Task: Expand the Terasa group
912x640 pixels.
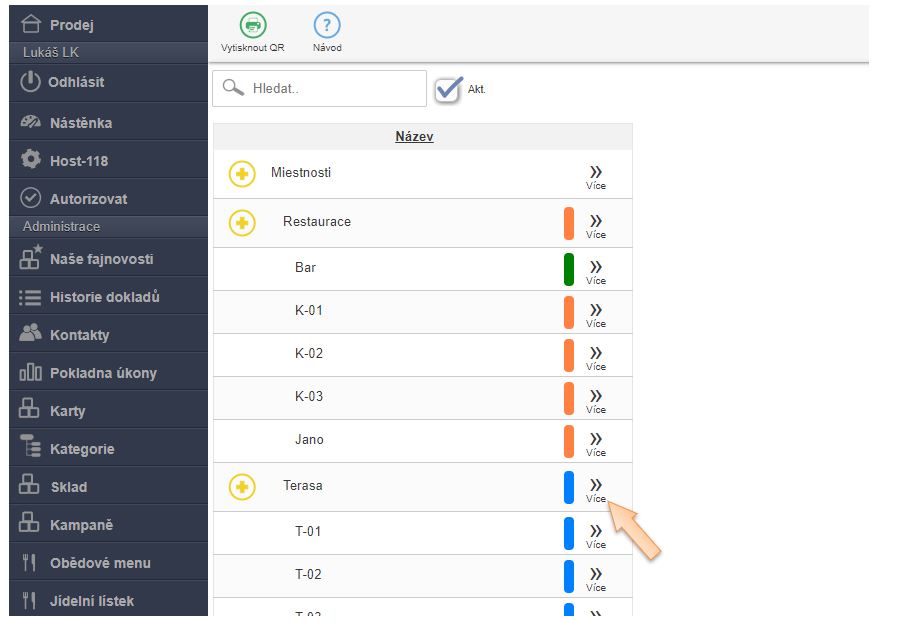Action: (x=242, y=487)
